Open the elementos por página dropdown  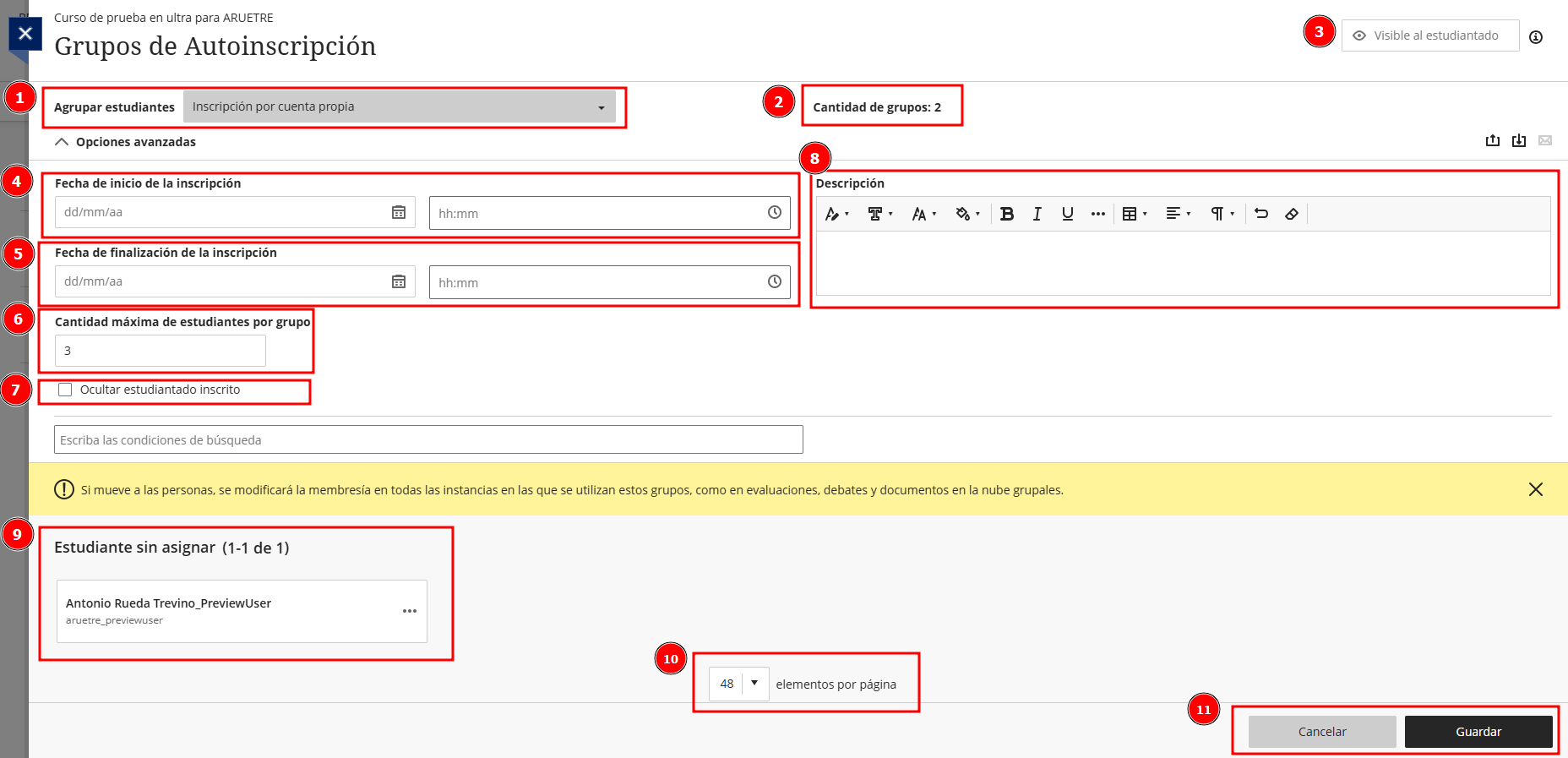[738, 684]
